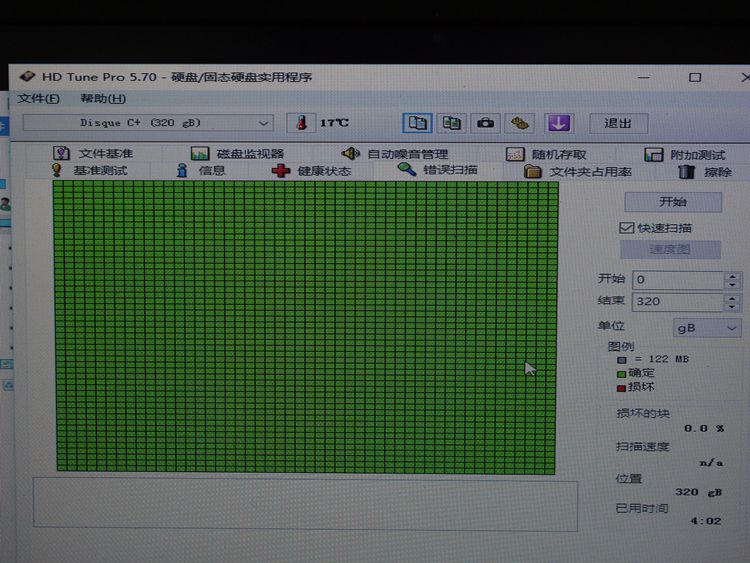Switch to the 擦除 tab
Image resolution: width=750 pixels, height=563 pixels.
click(706, 172)
